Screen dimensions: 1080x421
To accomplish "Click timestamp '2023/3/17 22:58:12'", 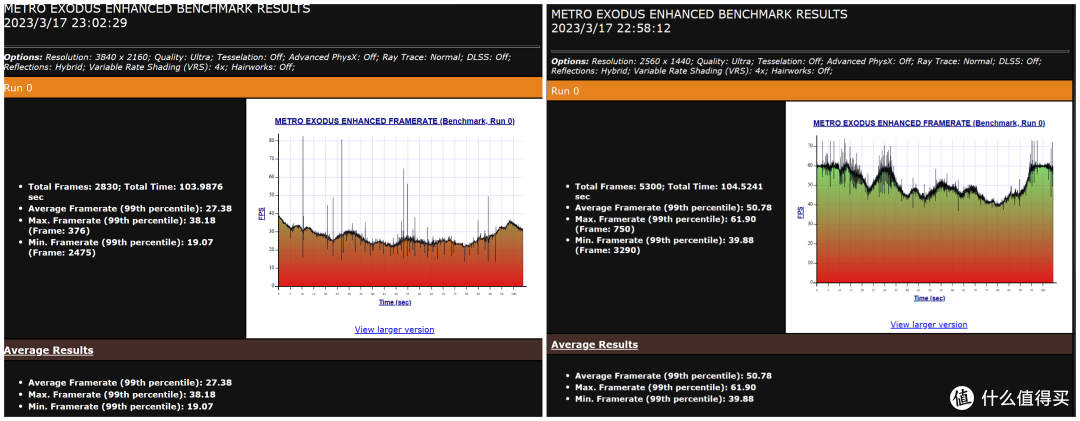I will (612, 28).
